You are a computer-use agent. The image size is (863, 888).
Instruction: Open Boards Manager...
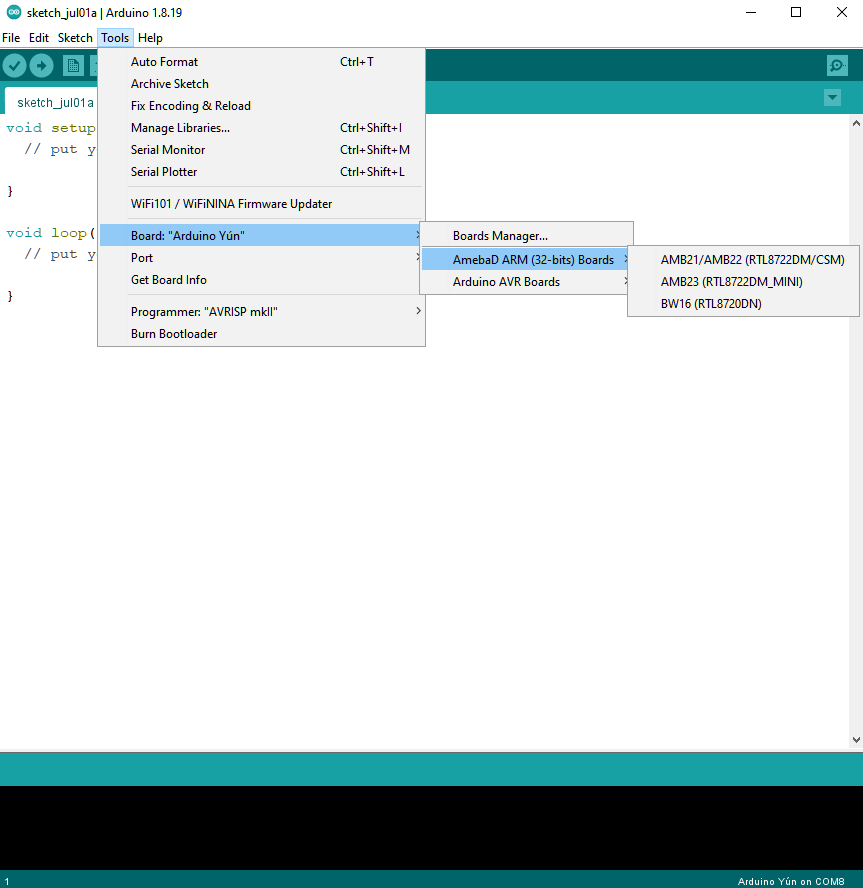[526, 236]
